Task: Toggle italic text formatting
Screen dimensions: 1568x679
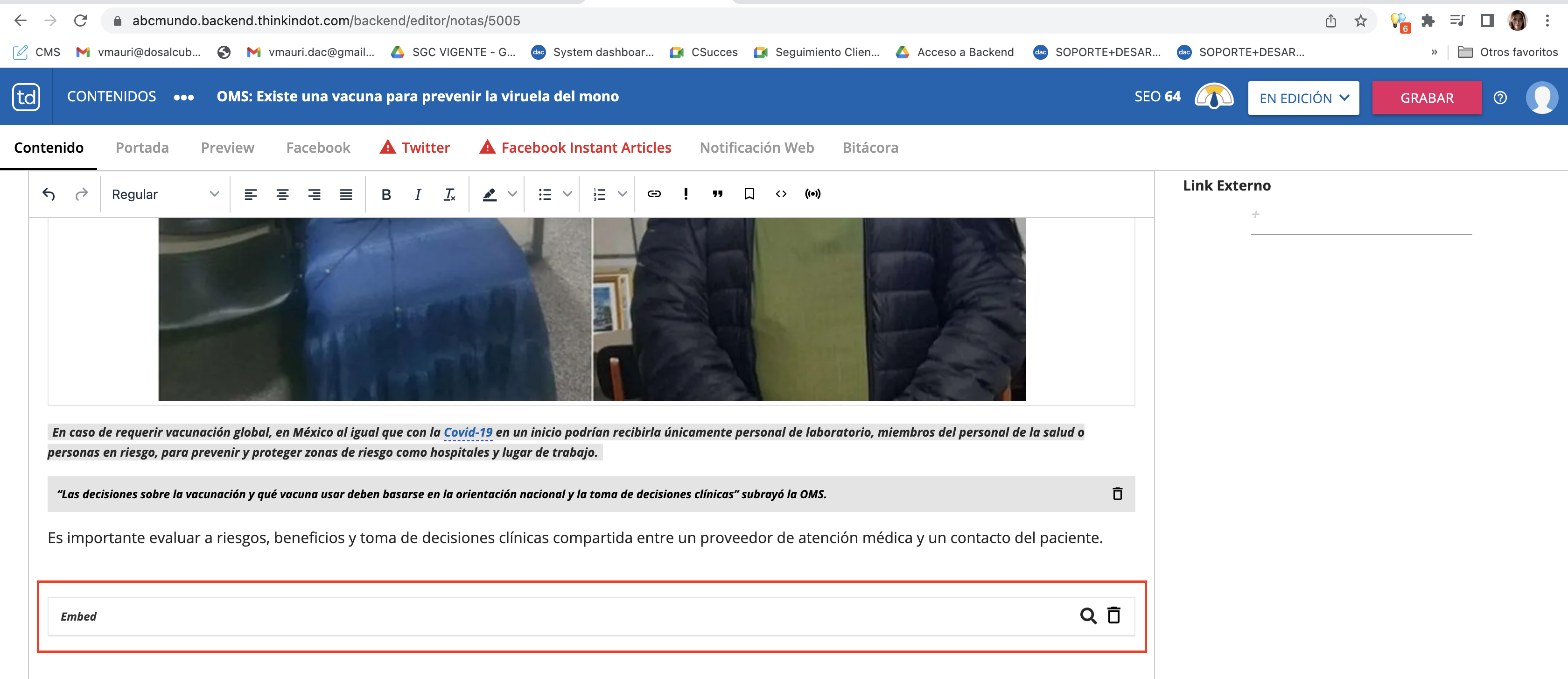Action: tap(418, 194)
